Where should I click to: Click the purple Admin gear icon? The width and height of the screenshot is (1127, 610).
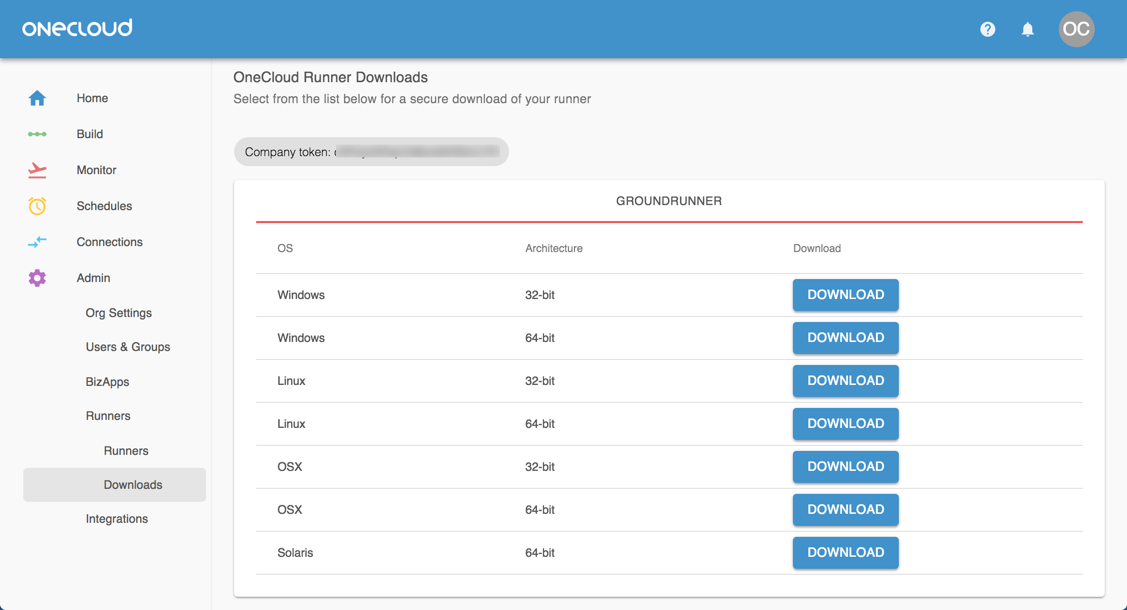[x=37, y=277]
